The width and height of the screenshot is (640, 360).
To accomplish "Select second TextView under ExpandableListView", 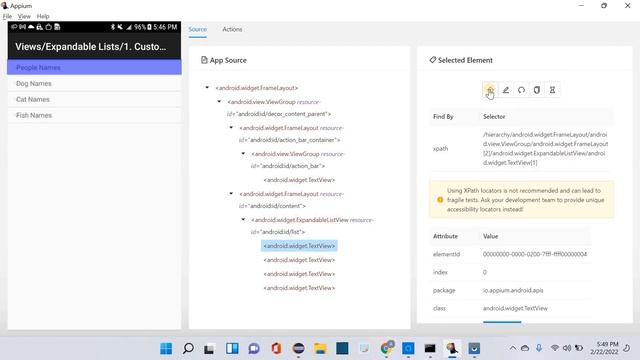I will [x=299, y=260].
